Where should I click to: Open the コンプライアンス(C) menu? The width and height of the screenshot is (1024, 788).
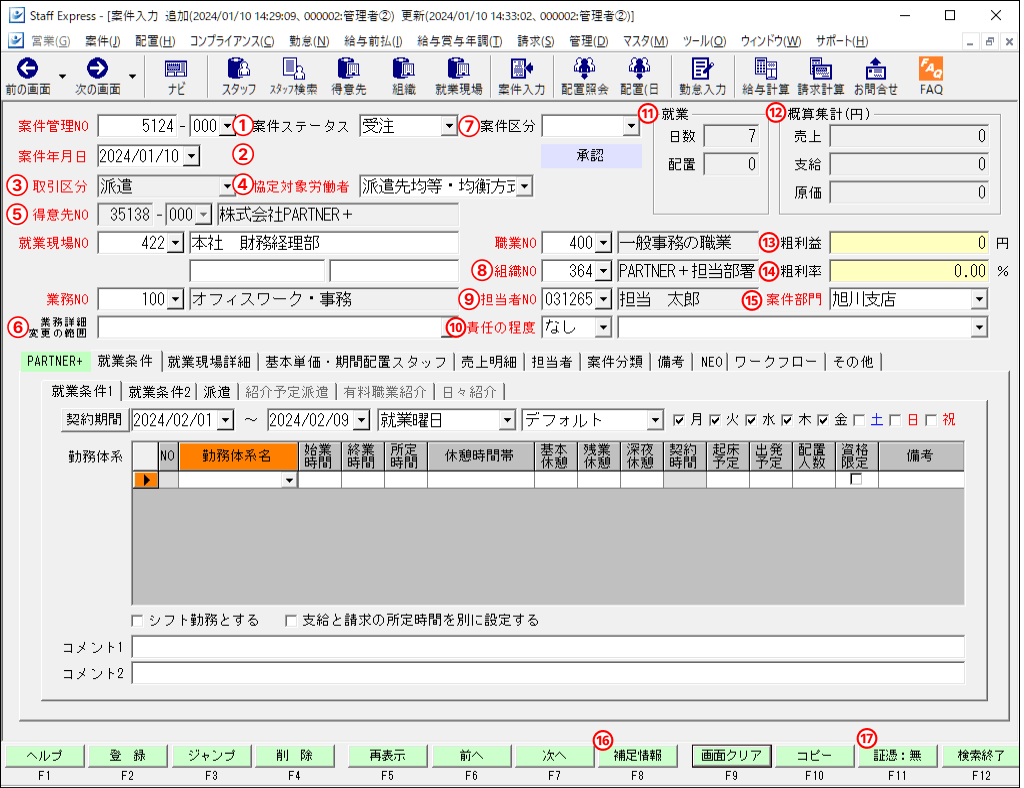(232, 41)
